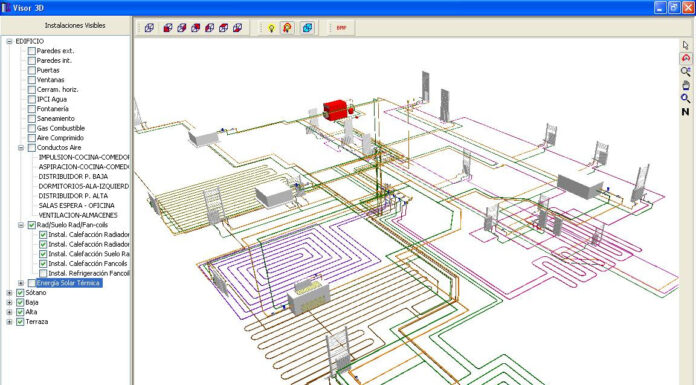The width and height of the screenshot is (696, 385).
Task: Choose the magnifier zoom window tool
Action: tap(686, 71)
